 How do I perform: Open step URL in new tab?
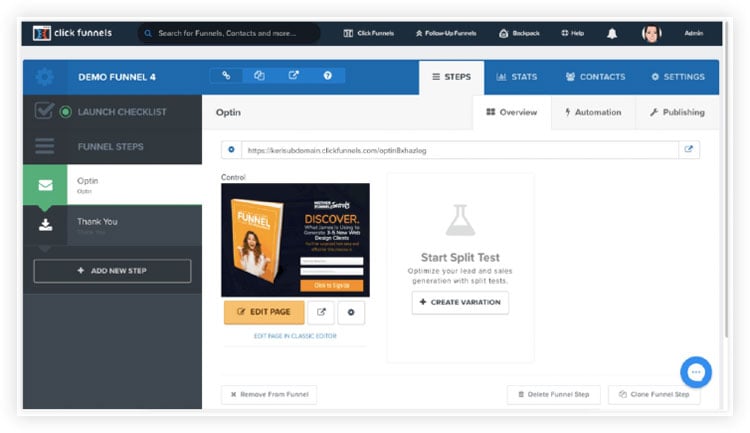tap(688, 150)
